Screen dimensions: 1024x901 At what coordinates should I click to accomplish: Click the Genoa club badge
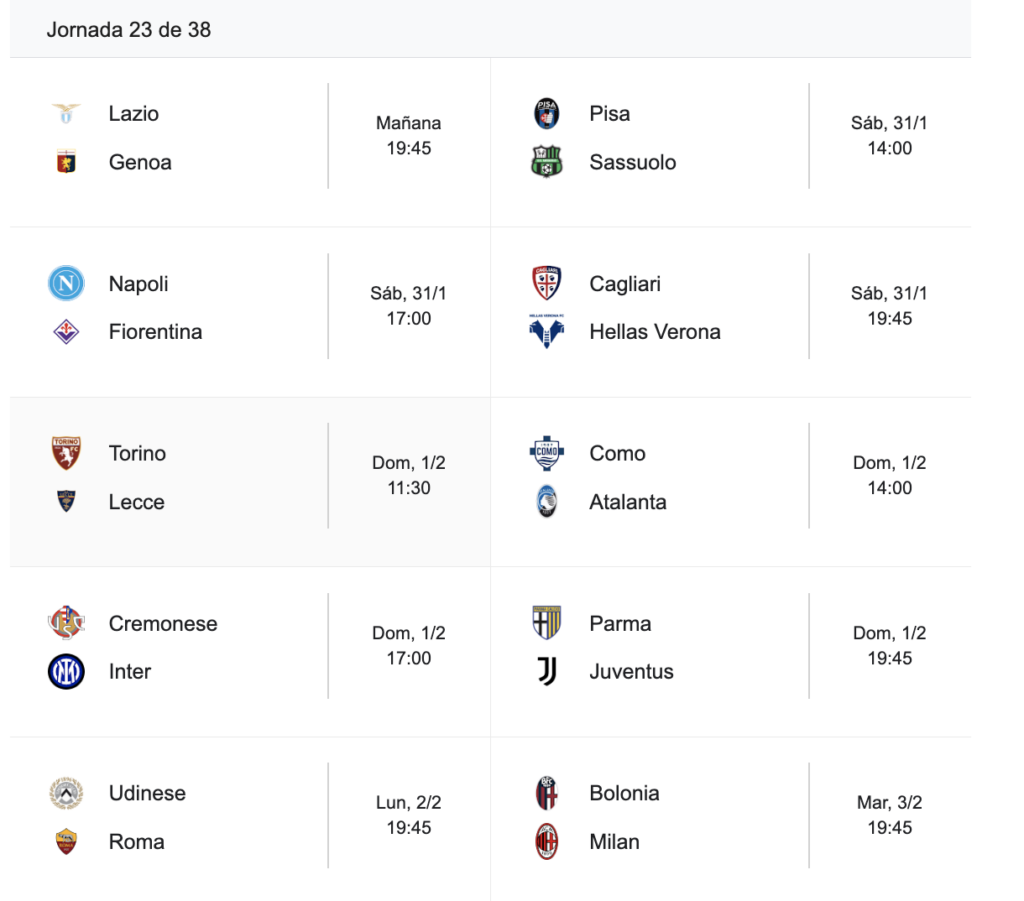click(66, 162)
